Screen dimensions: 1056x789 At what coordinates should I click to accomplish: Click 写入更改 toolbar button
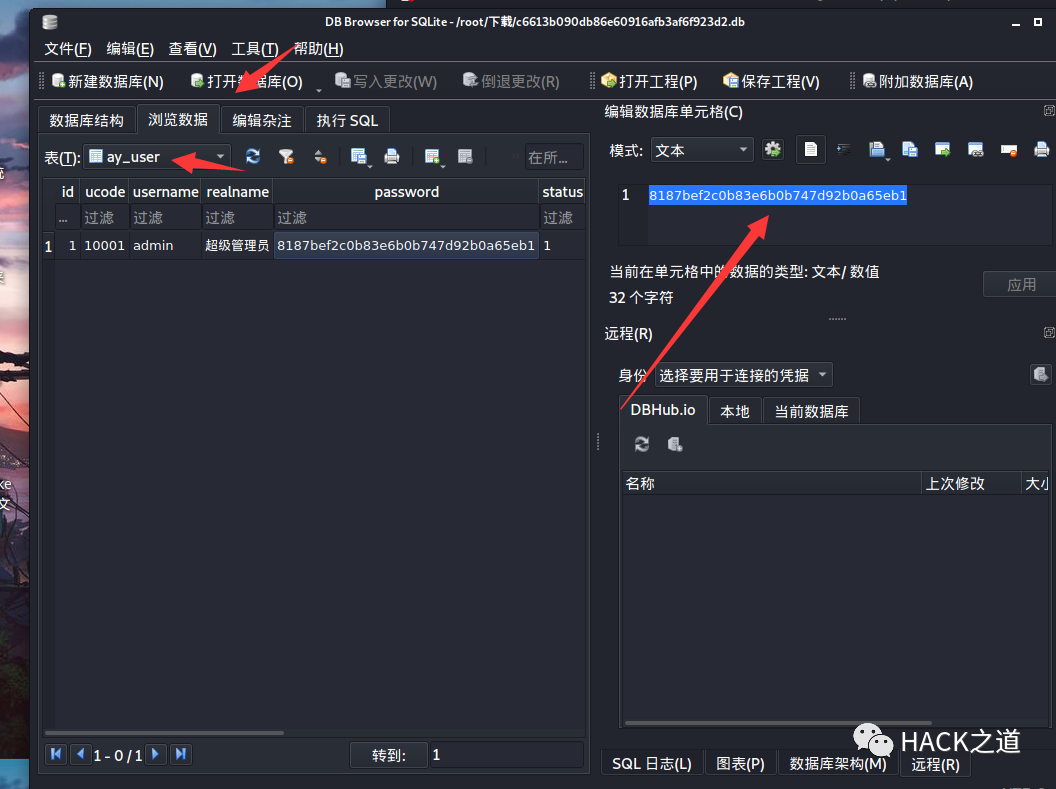(386, 81)
